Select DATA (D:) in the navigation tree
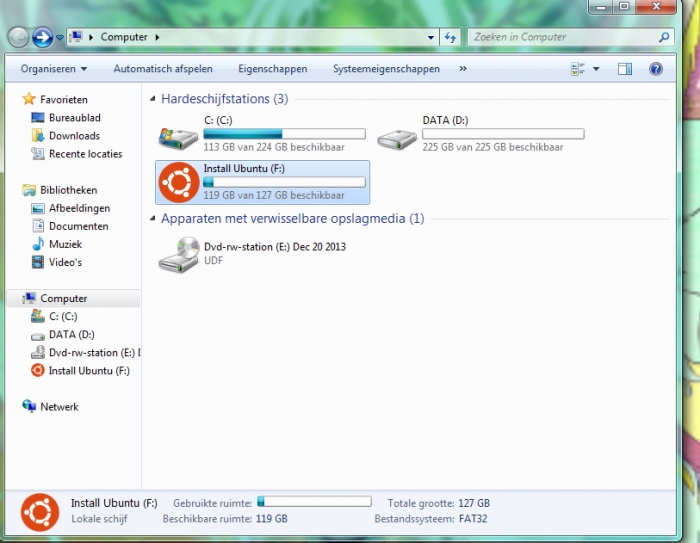The width and height of the screenshot is (700, 543). pos(72,334)
